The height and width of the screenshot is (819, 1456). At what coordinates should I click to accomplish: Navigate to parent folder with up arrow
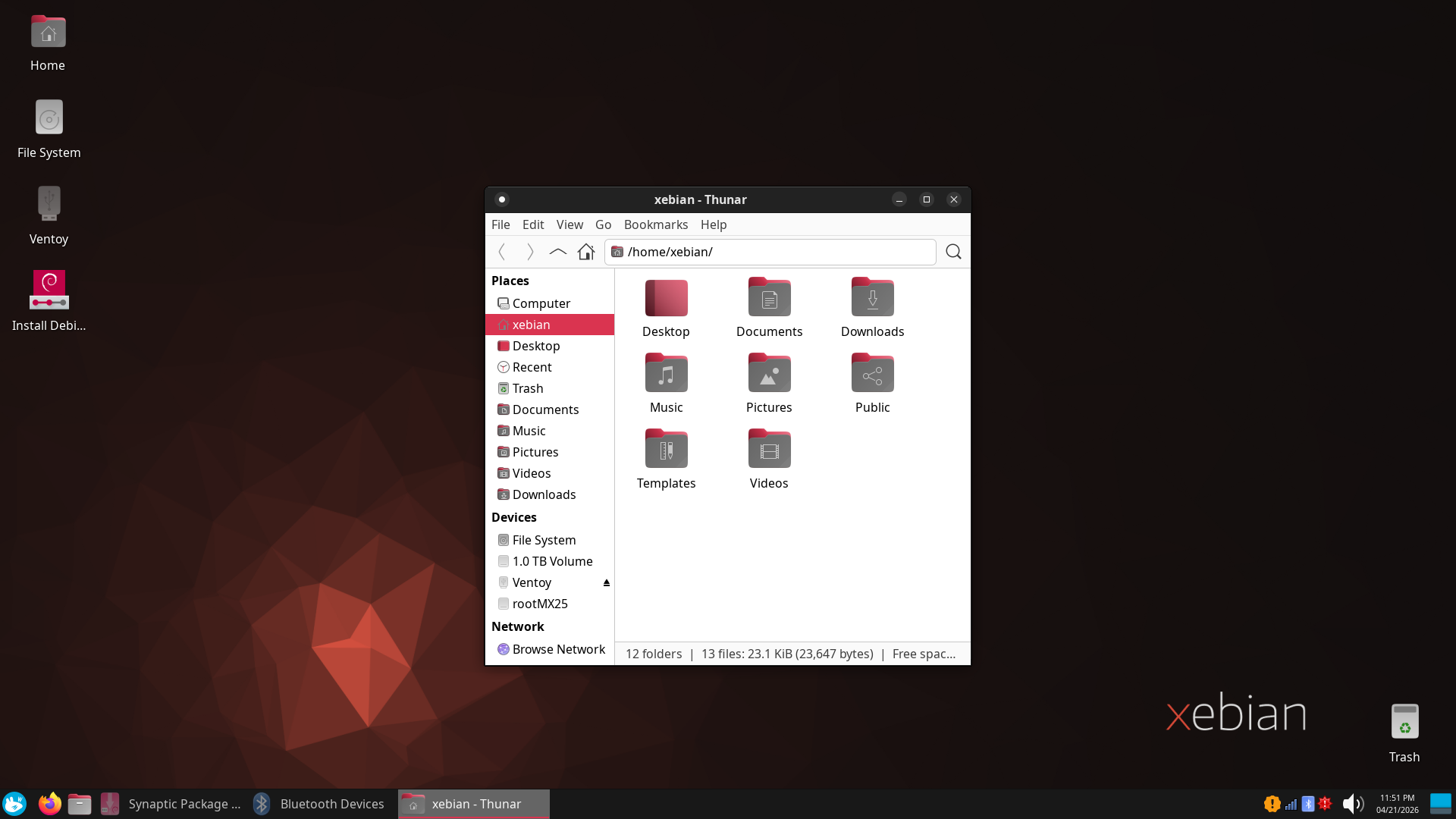pos(557,252)
